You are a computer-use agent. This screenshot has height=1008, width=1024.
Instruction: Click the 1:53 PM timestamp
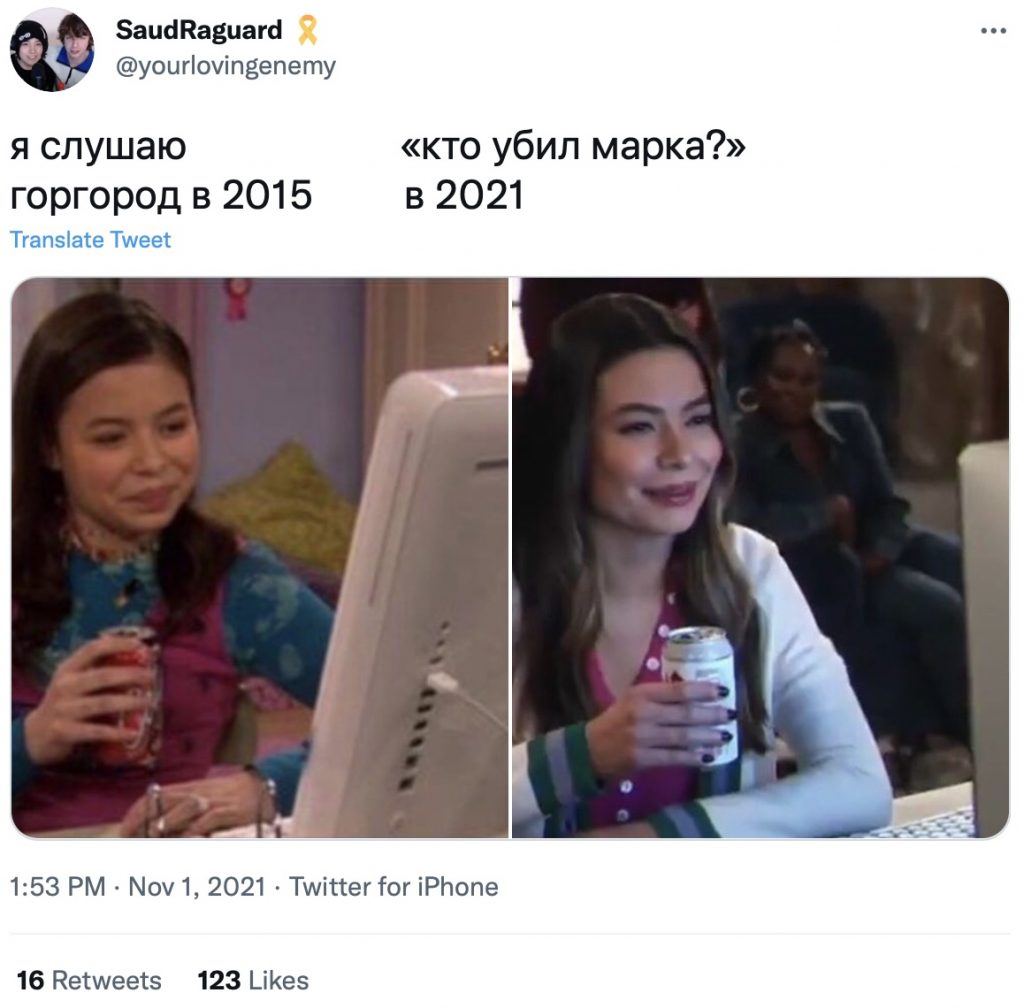(x=57, y=887)
